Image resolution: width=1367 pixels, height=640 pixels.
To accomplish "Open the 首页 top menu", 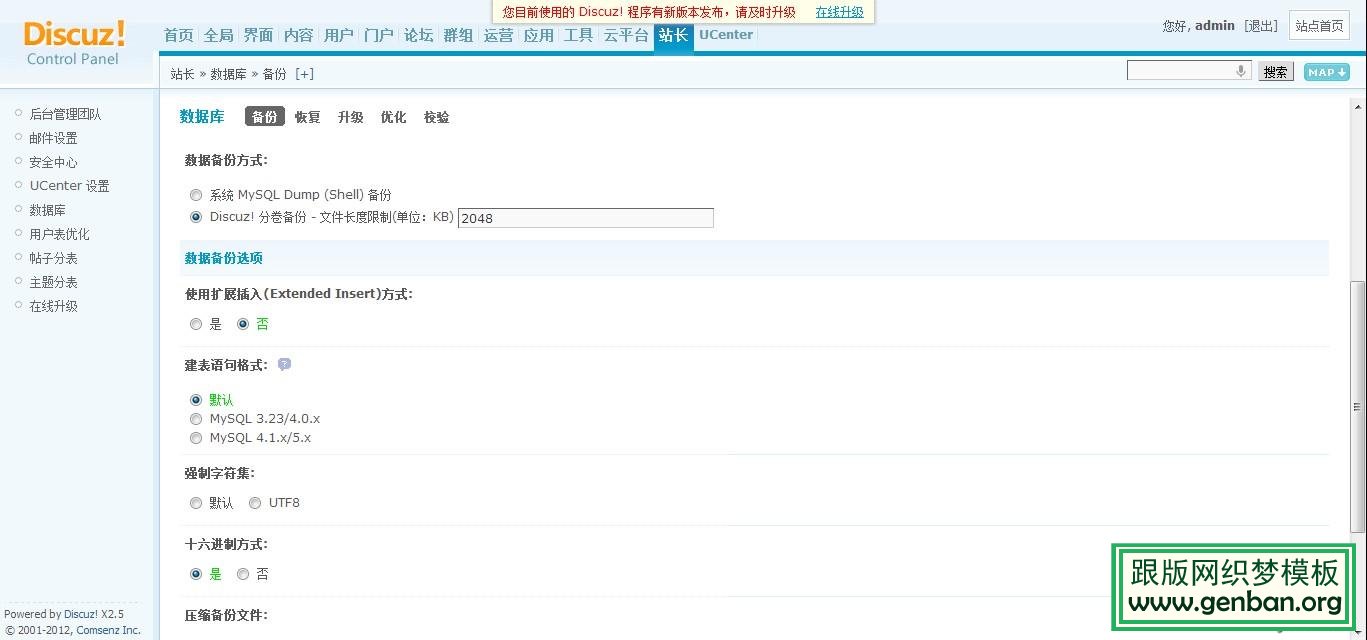I will pyautogui.click(x=179, y=35).
